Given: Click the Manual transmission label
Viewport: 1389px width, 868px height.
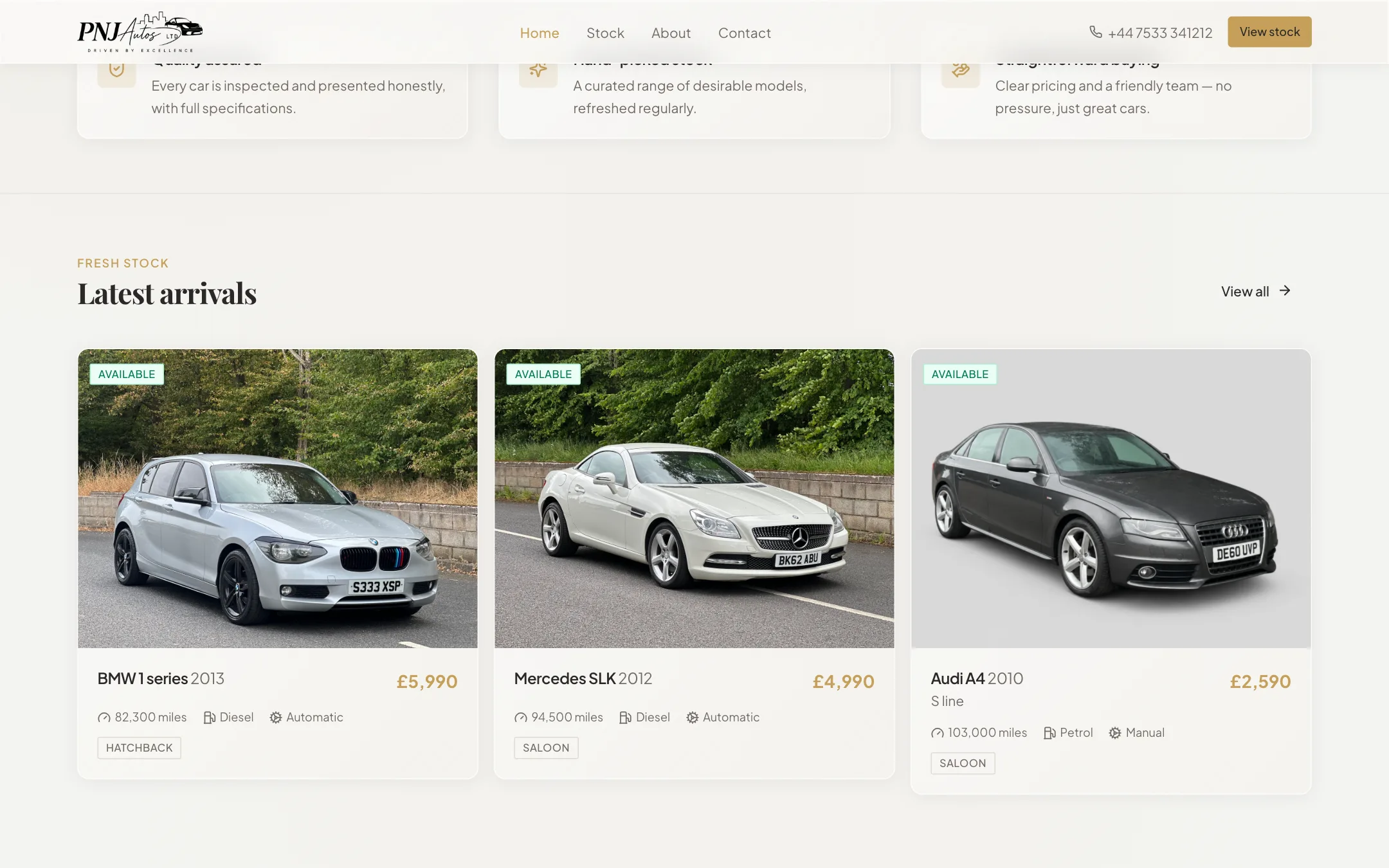Looking at the screenshot, I should pos(1145,732).
